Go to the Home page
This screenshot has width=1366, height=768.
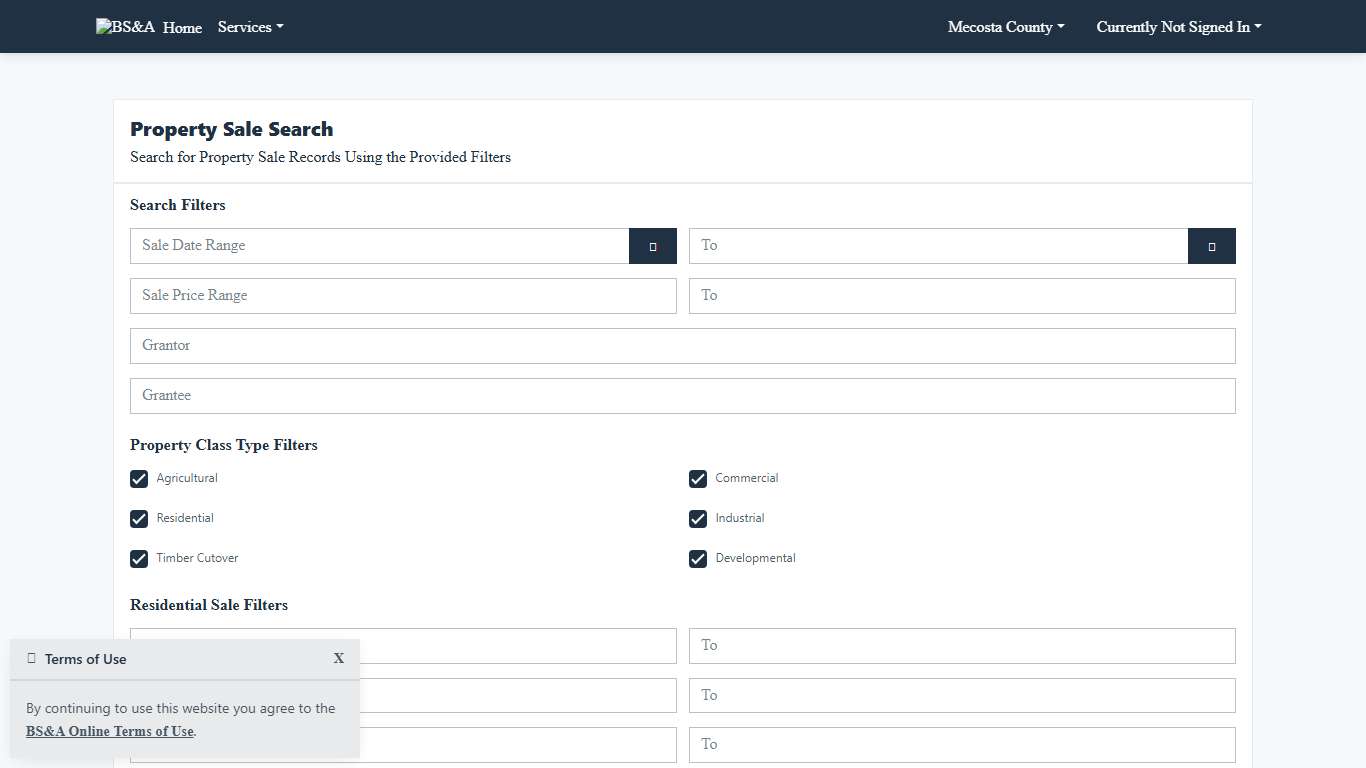pos(182,28)
